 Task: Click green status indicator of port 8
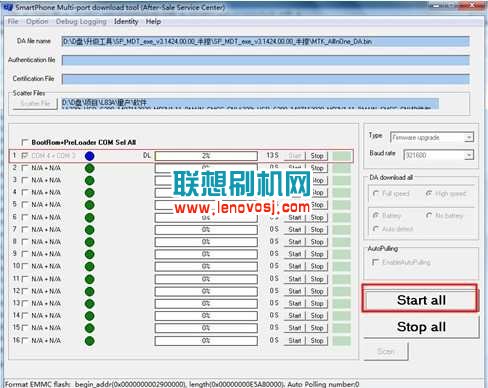coord(90,242)
